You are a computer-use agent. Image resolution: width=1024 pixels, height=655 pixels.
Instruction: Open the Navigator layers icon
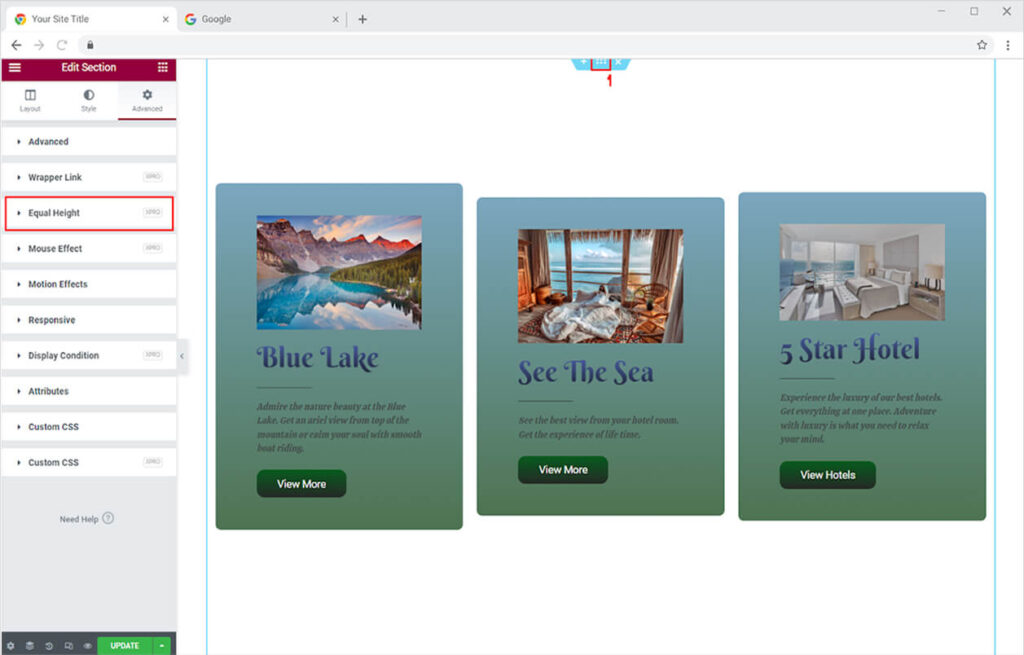coord(30,646)
